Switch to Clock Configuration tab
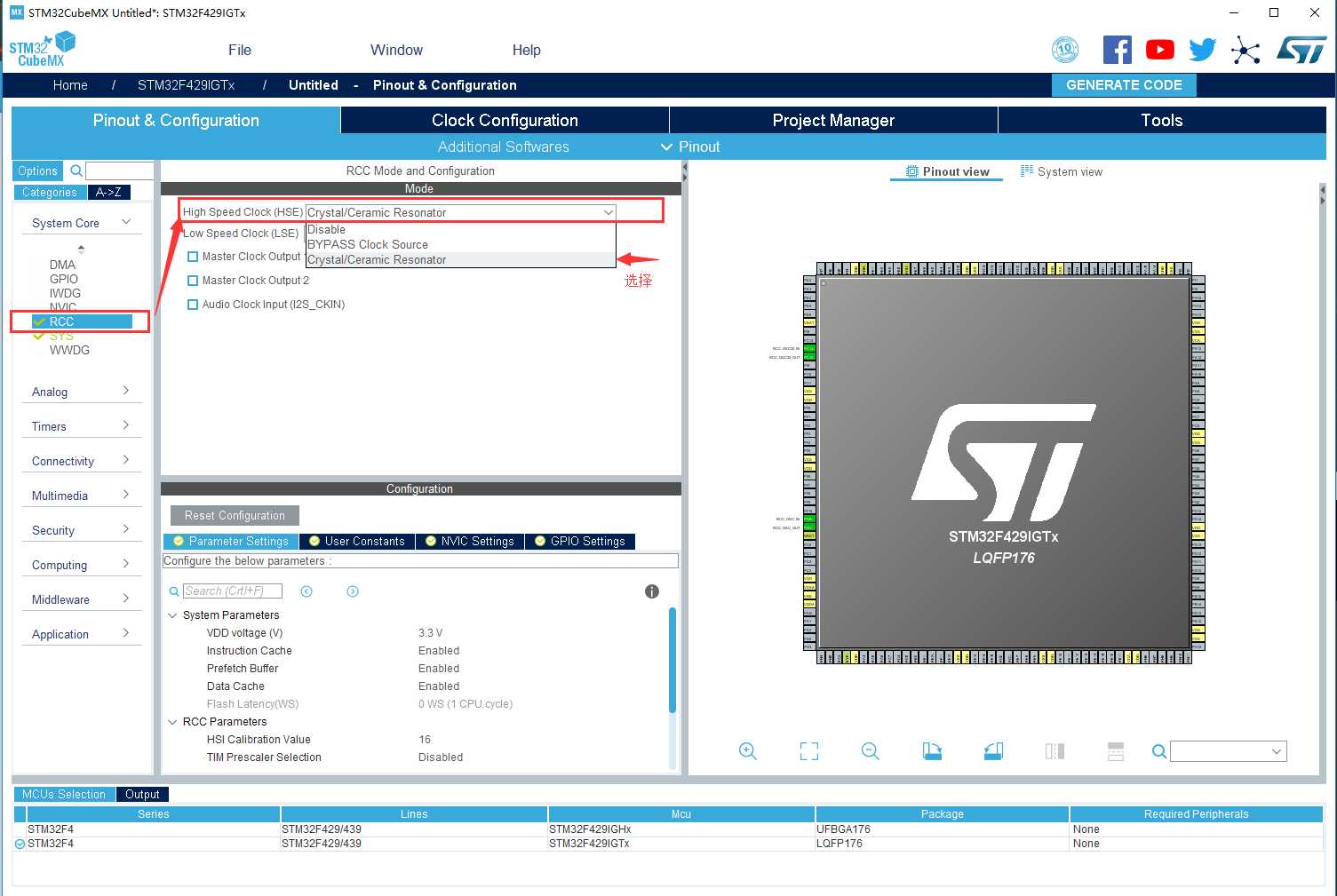 [505, 120]
